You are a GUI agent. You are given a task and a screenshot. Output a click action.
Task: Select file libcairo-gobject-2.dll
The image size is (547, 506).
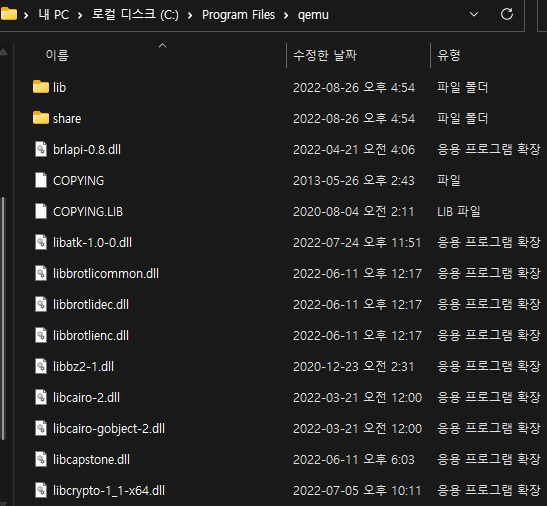click(109, 429)
